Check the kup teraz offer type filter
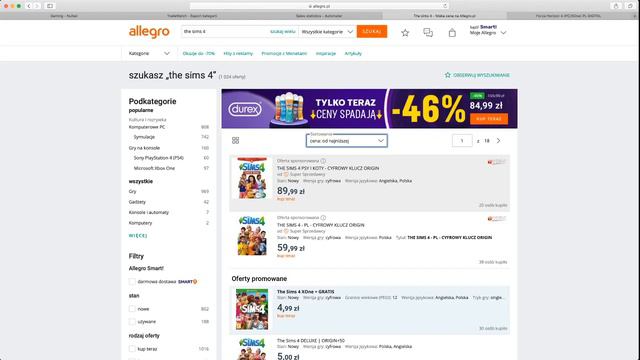The width and height of the screenshot is (640, 360). point(132,349)
